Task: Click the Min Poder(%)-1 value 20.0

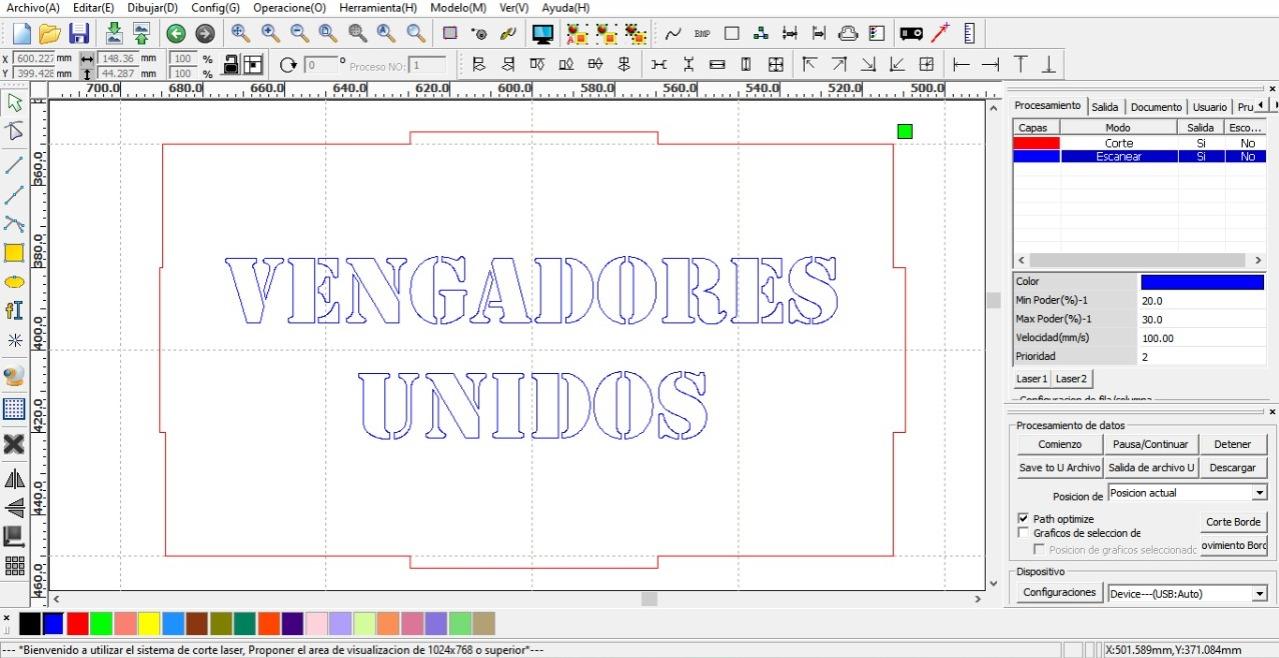Action: coord(1202,301)
